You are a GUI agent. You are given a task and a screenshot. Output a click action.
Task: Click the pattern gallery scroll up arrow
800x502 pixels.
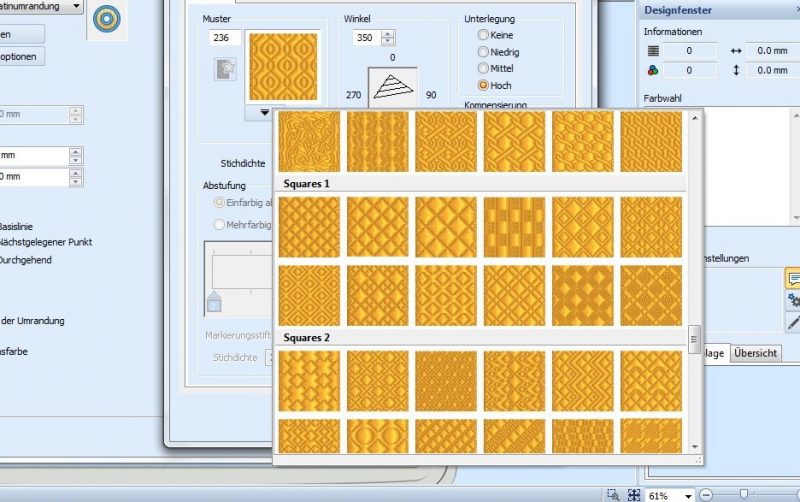click(694, 118)
